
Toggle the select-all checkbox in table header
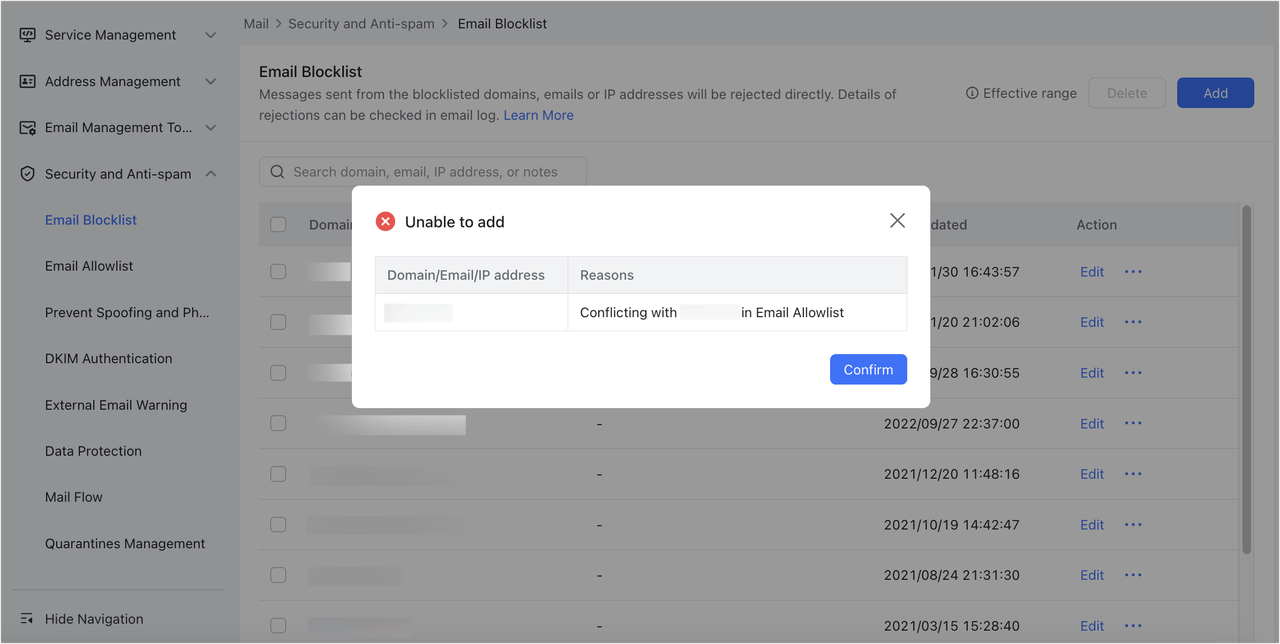277,224
